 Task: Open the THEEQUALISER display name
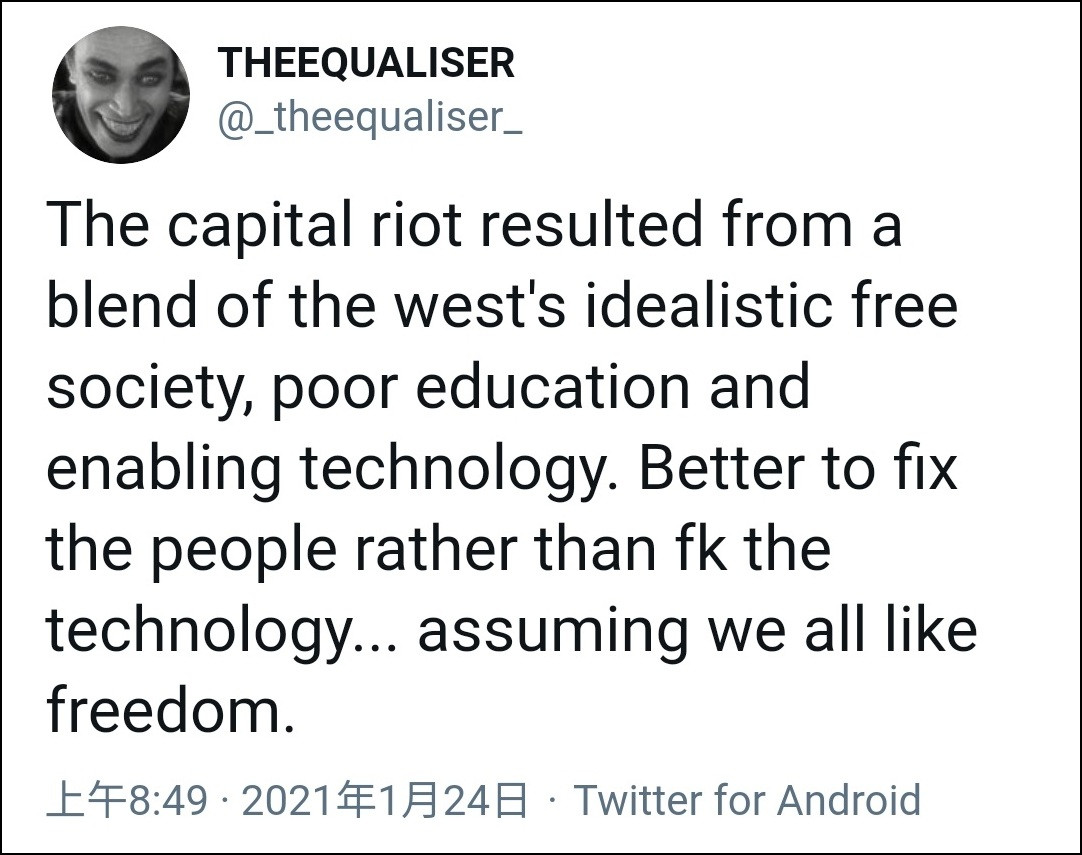[367, 64]
